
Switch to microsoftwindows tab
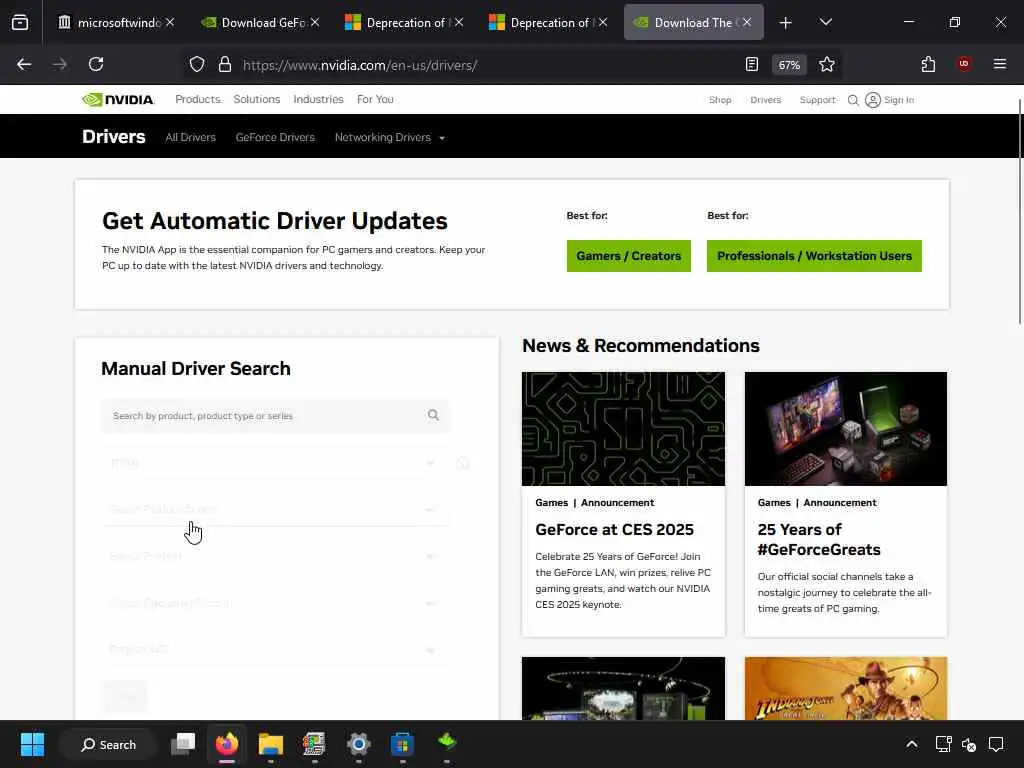(109, 23)
